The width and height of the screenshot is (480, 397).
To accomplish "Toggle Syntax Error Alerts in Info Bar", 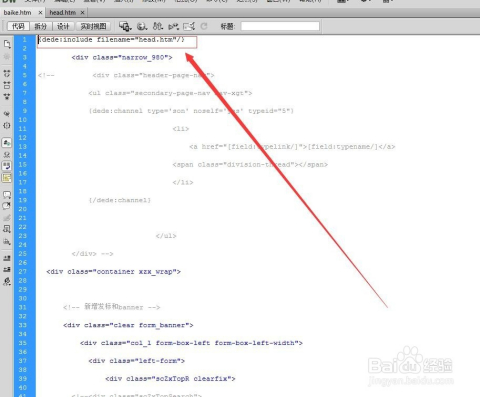I will (x=7, y=178).
